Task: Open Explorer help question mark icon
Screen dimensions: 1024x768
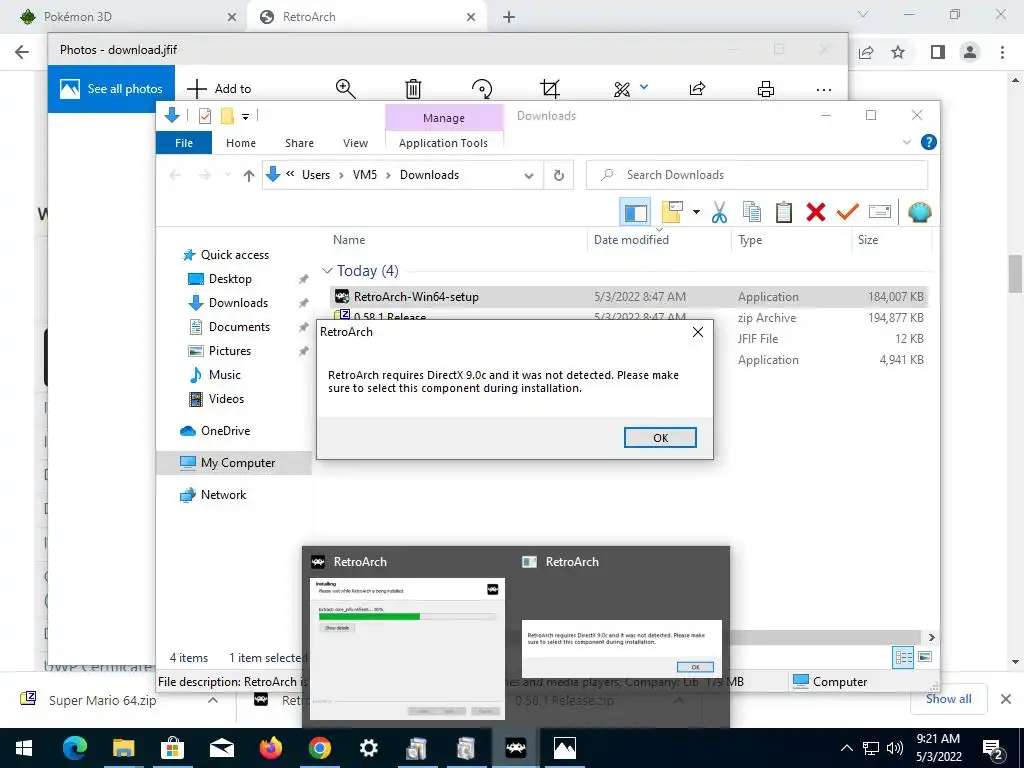Action: [928, 142]
